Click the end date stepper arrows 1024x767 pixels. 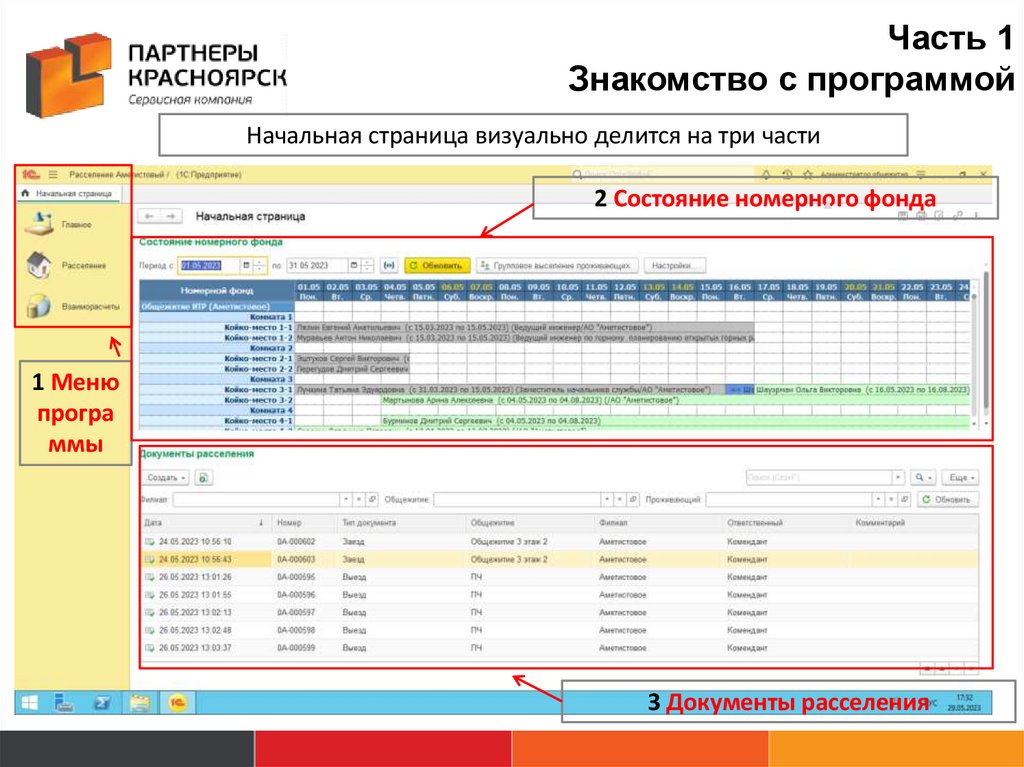[x=367, y=266]
